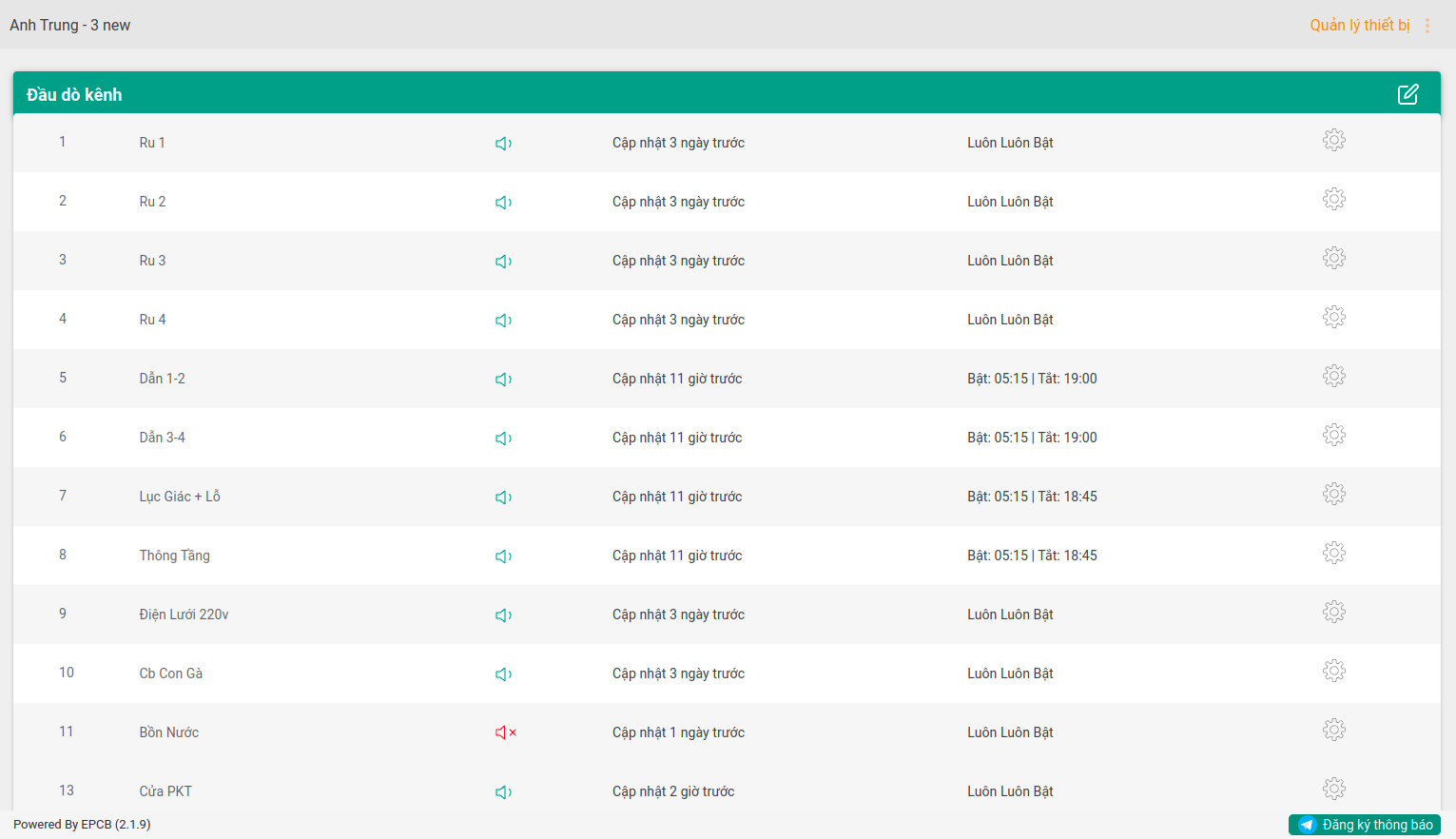This screenshot has width=1456, height=839.
Task: Open settings gear for Ru 3
Action: point(1334,258)
